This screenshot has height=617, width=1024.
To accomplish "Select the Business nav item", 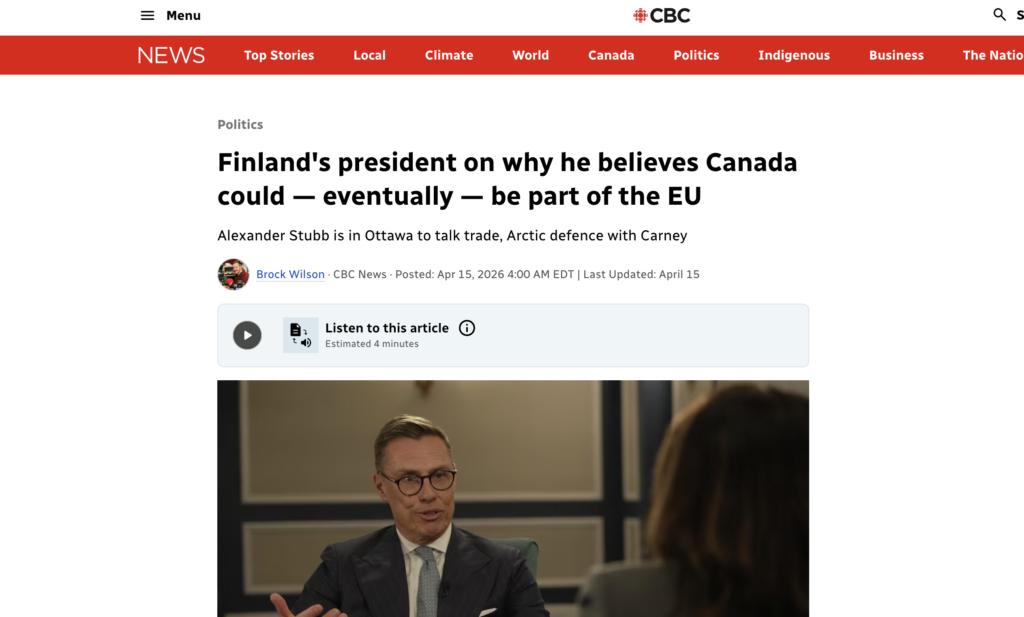I will (x=896, y=55).
